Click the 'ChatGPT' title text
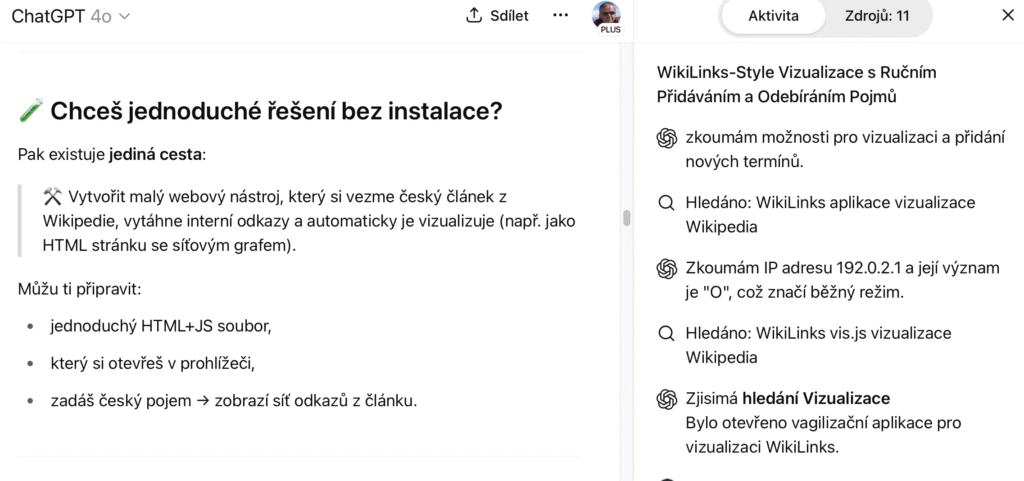 pyautogui.click(x=48, y=16)
